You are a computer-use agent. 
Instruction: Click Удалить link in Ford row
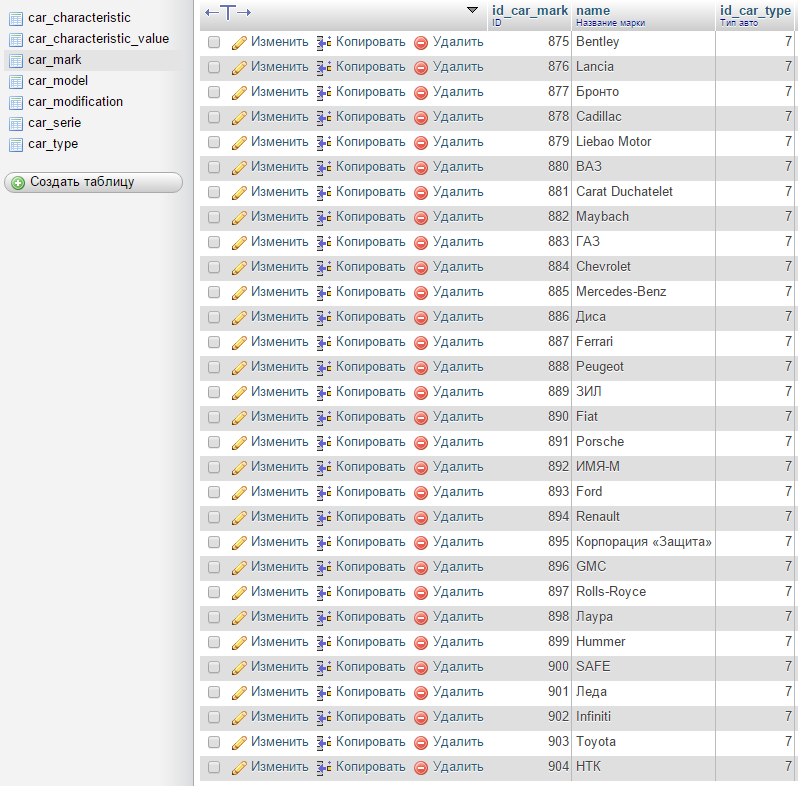tap(458, 492)
